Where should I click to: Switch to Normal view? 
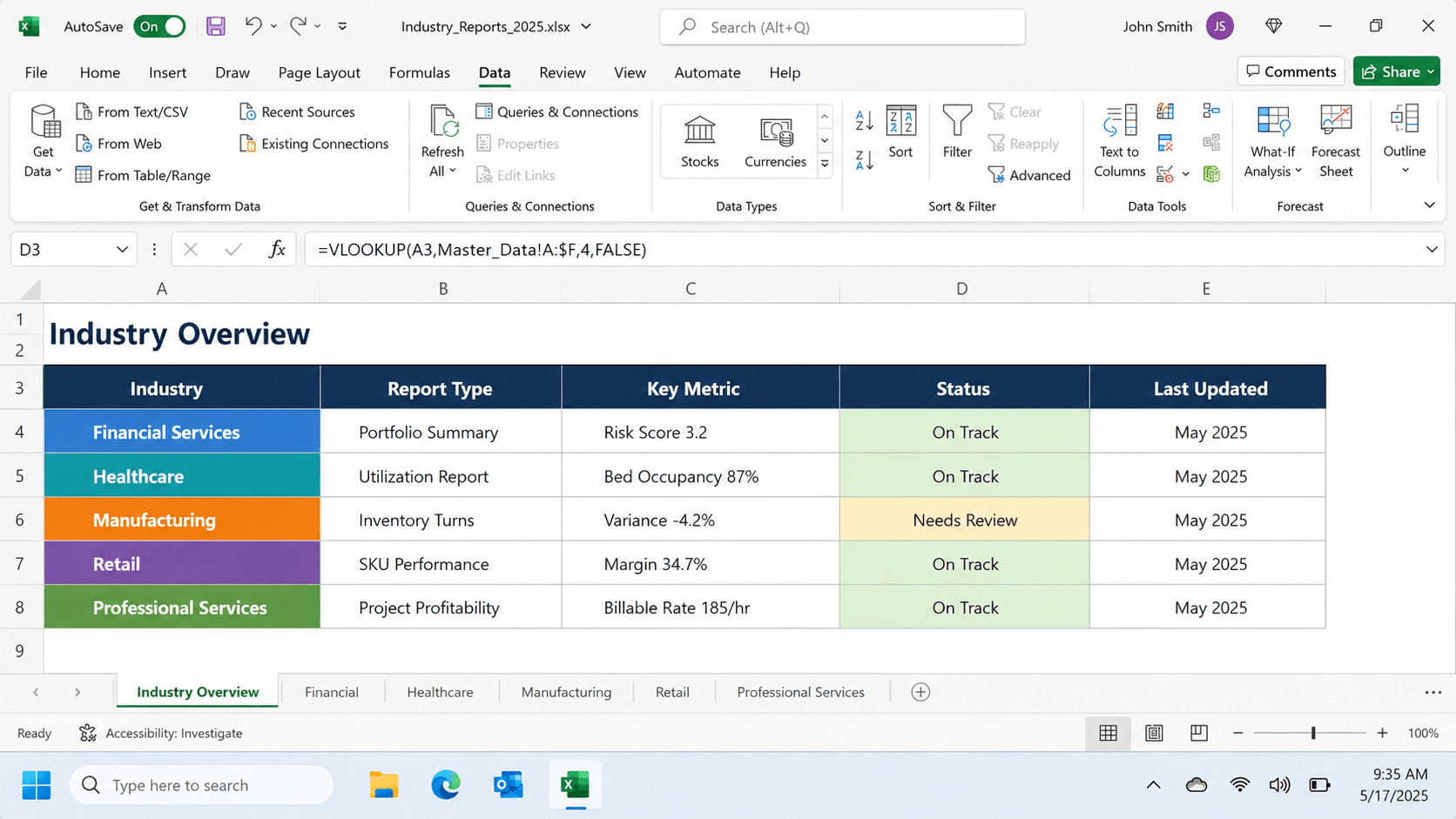pos(1108,733)
